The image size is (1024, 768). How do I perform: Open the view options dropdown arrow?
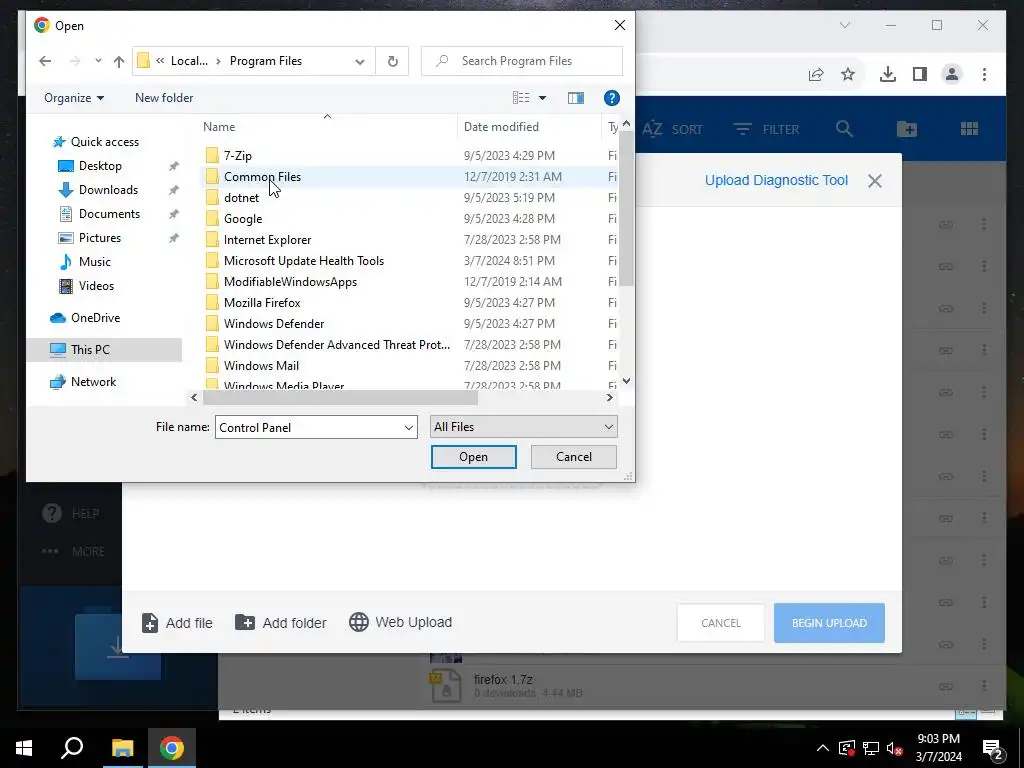(x=542, y=98)
